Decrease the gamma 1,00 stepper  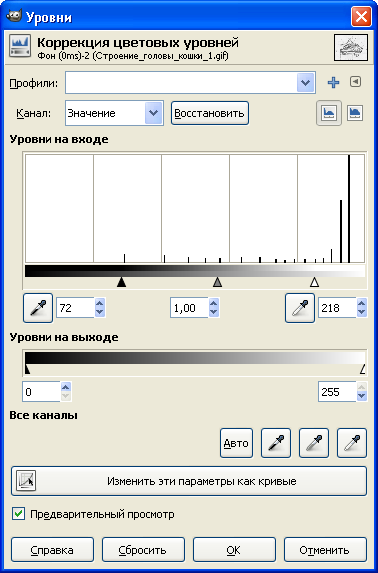coord(214,313)
